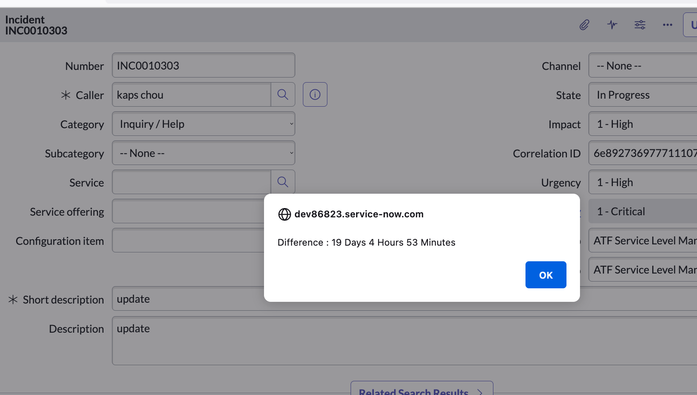This screenshot has height=395, width=697.
Task: Expand the Subcategory dropdown
Action: (x=204, y=153)
